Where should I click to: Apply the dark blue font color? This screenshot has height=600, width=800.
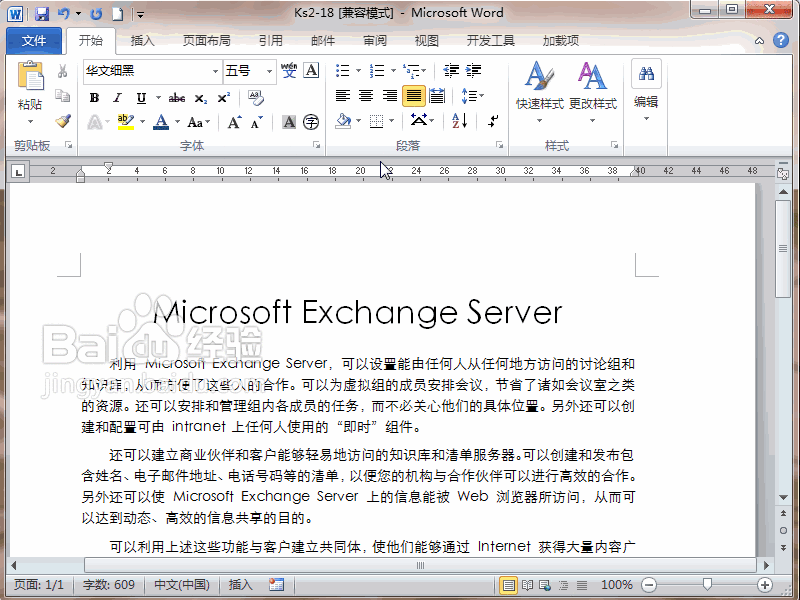tap(161, 122)
